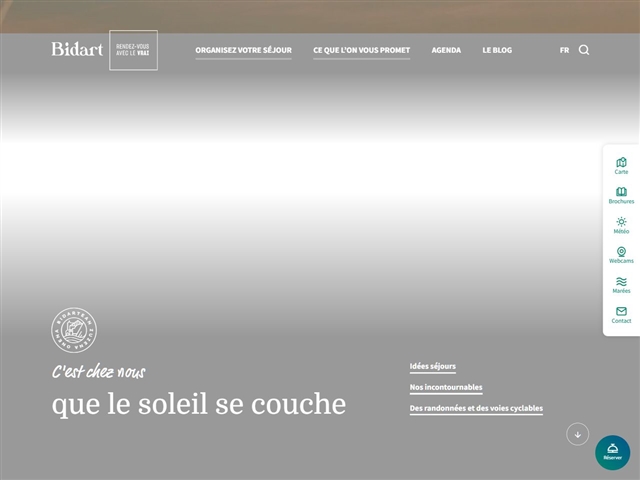Go to the Agenda page
Viewport: 640px width, 480px height.
(446, 50)
